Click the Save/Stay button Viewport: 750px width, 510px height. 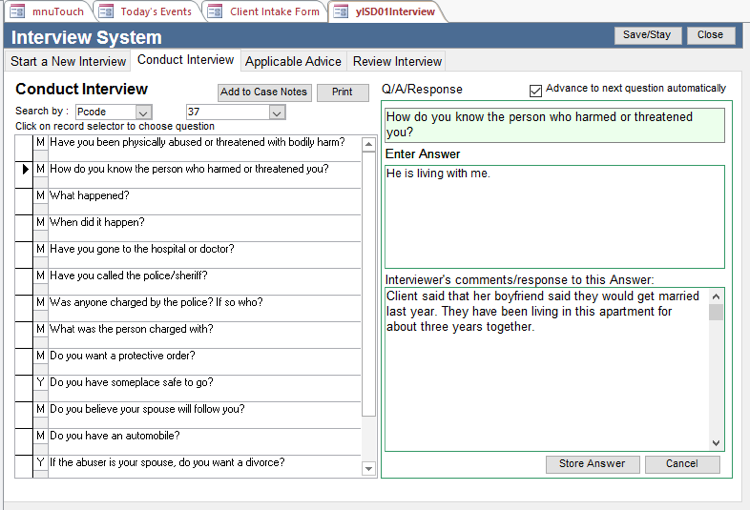647,35
